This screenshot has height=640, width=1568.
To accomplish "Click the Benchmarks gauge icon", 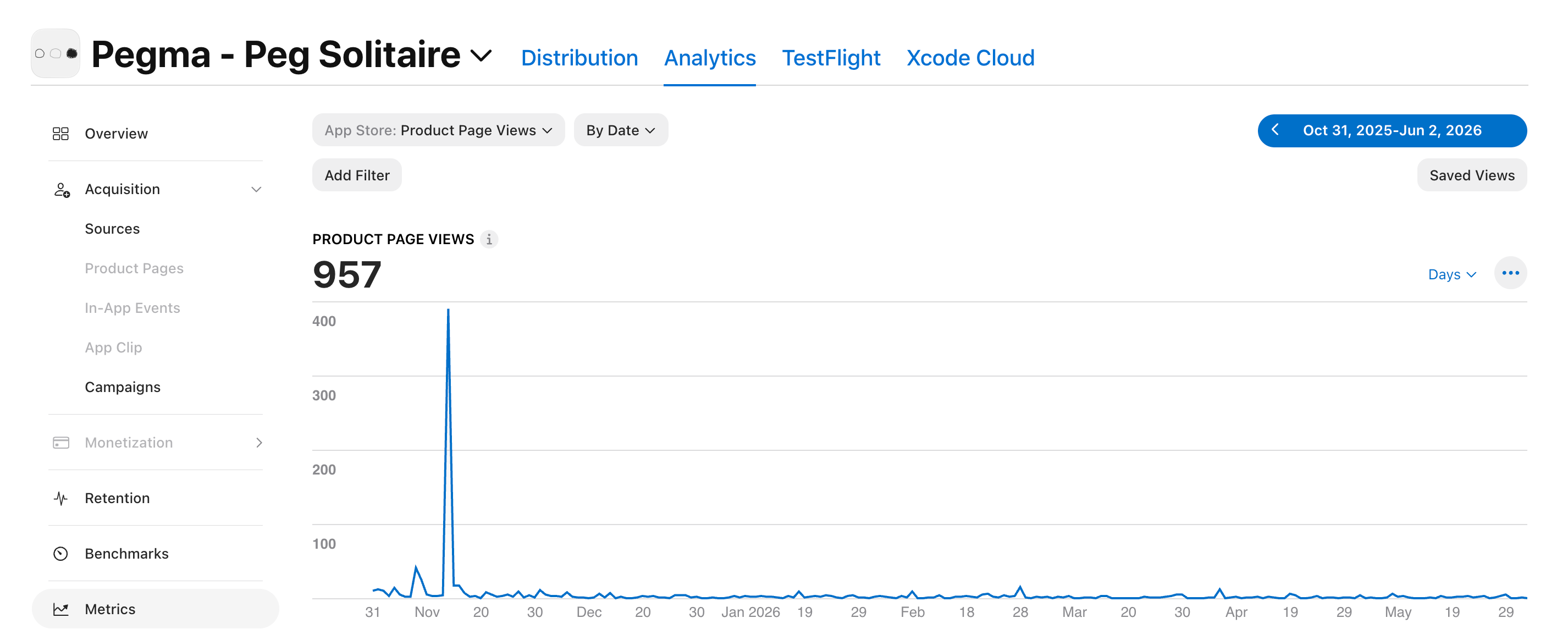I will pos(61,554).
